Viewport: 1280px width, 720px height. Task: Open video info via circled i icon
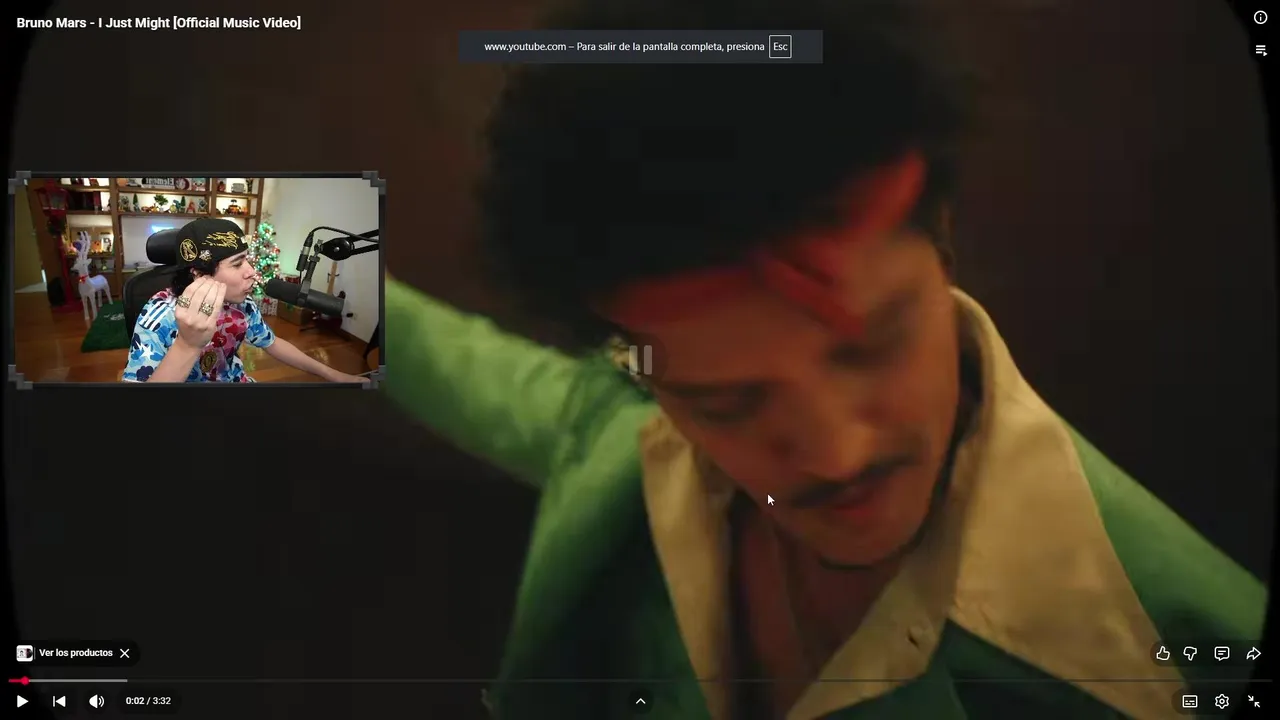1261,17
